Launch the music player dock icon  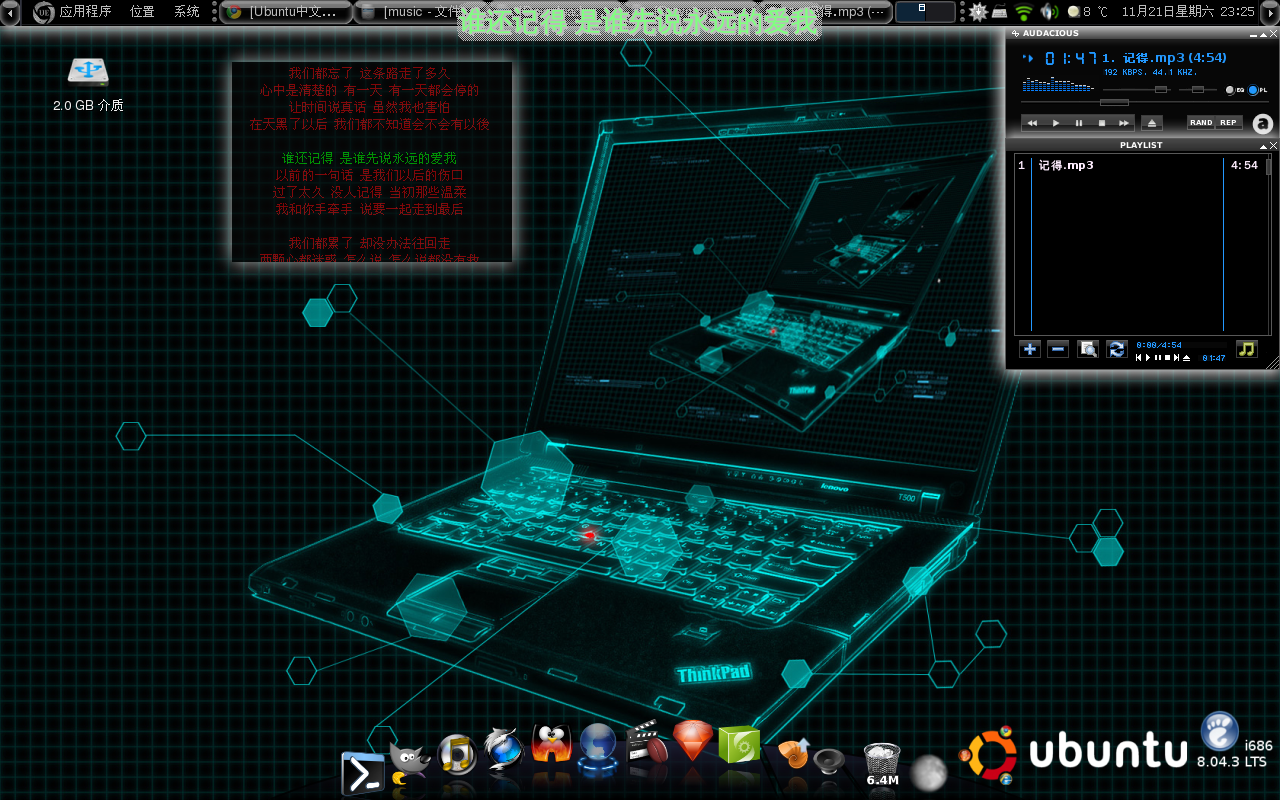pyautogui.click(x=456, y=755)
